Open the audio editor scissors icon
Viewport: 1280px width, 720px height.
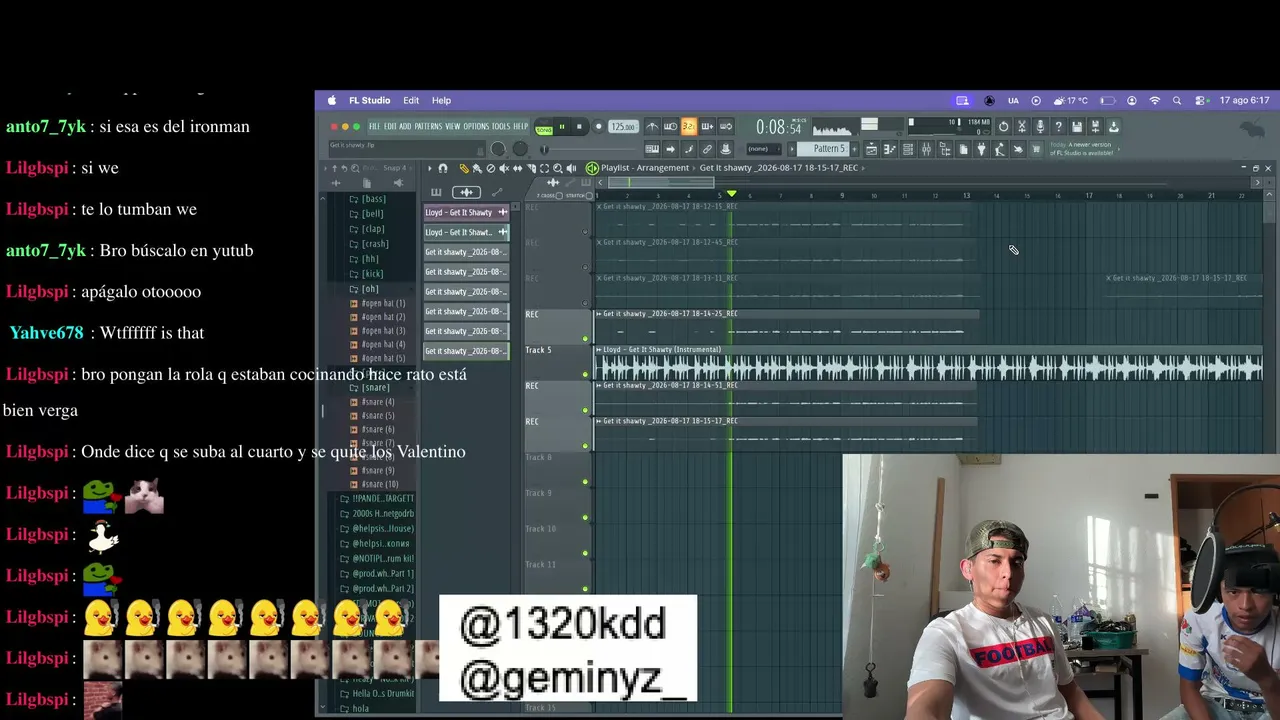(1022, 127)
